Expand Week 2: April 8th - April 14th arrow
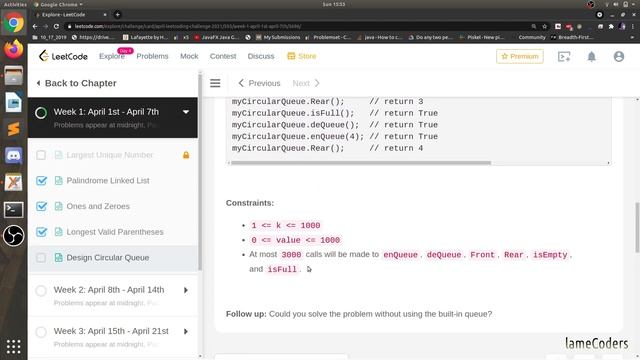The image size is (640, 360). [x=186, y=290]
